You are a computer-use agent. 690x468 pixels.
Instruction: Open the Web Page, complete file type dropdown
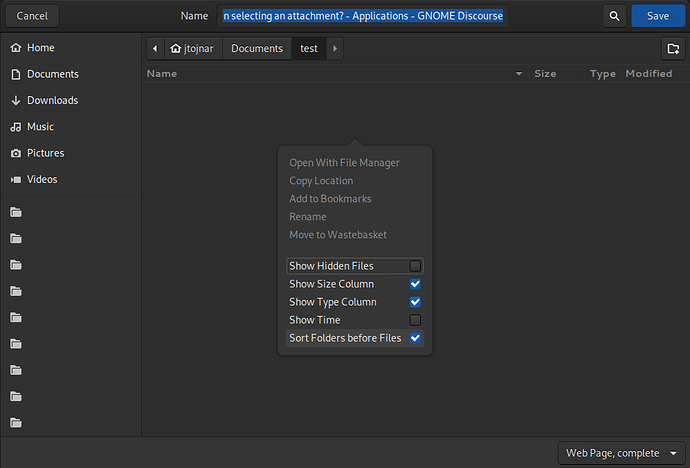coord(621,453)
